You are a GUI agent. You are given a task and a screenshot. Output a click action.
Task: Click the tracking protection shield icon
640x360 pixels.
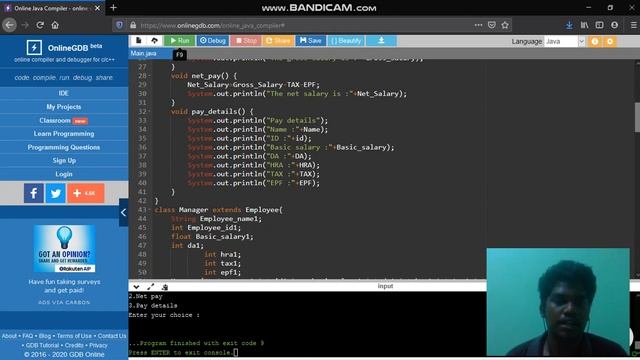[x=120, y=25]
